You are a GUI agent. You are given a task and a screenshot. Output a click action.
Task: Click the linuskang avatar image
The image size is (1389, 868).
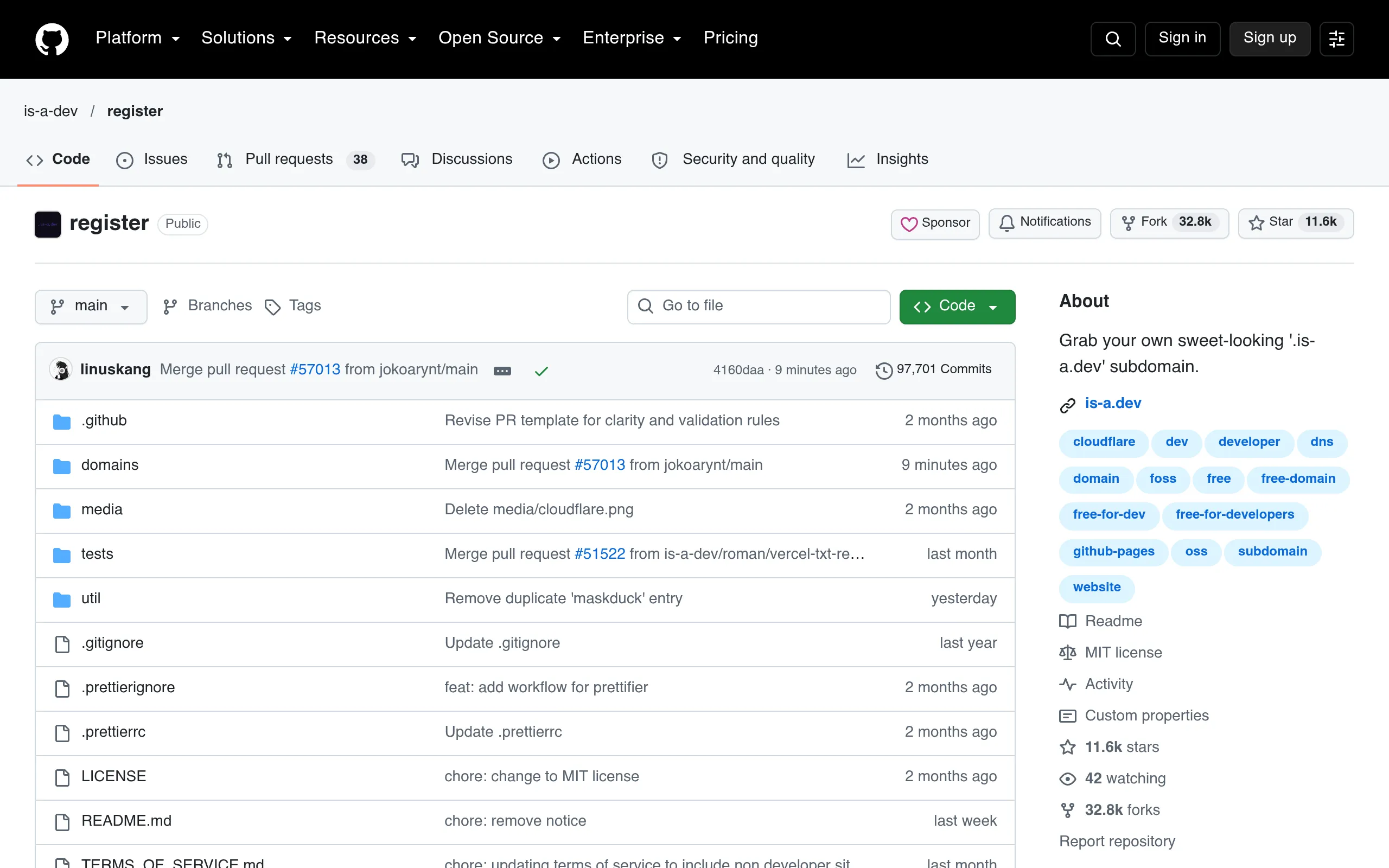pos(61,369)
